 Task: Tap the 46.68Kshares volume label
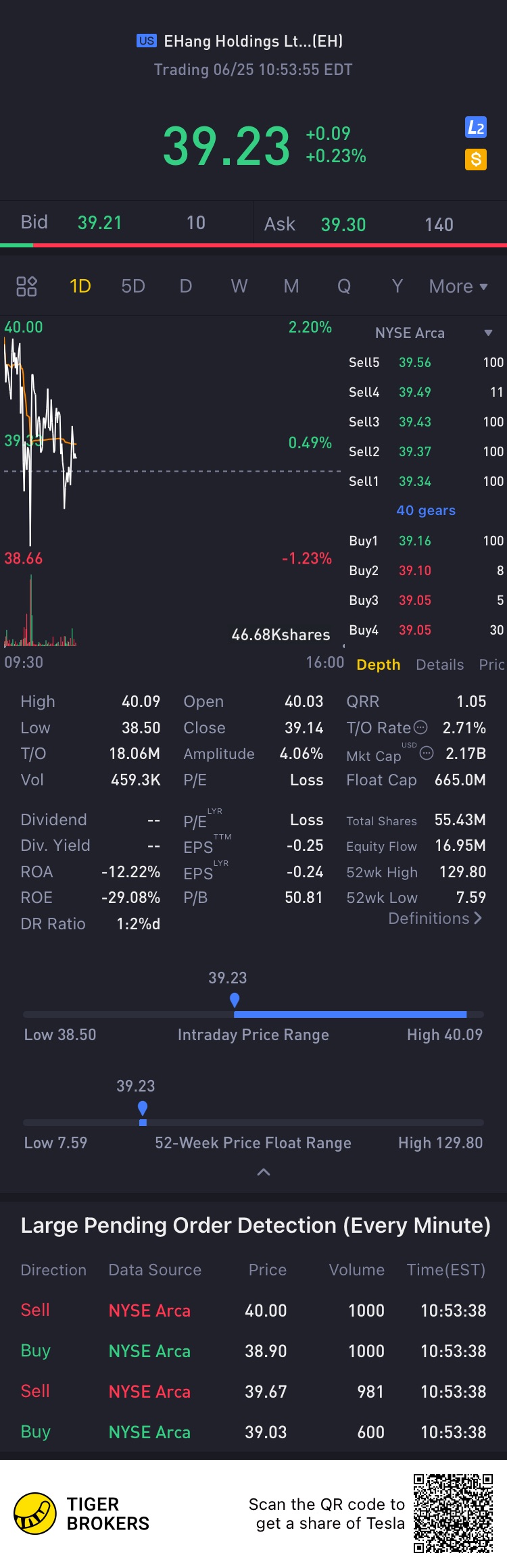pyautogui.click(x=281, y=635)
